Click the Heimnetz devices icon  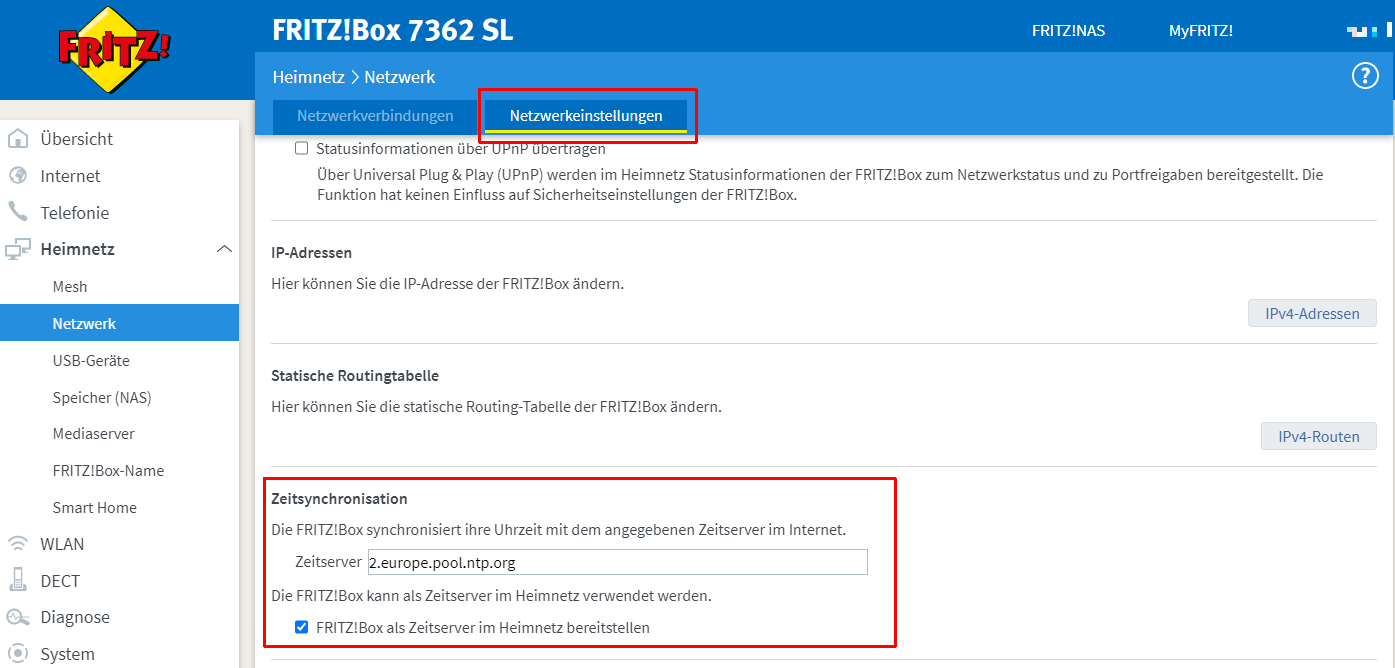(x=17, y=249)
